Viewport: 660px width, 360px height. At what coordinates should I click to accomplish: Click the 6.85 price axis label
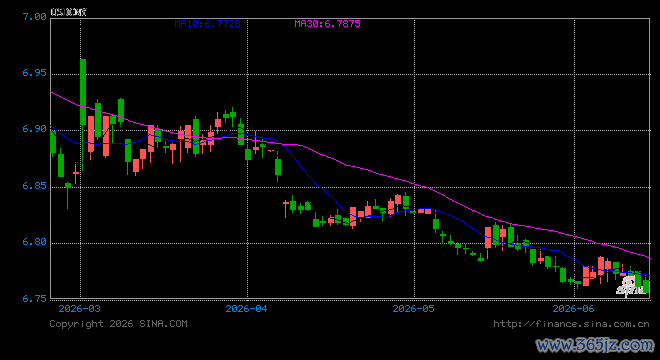coord(34,186)
